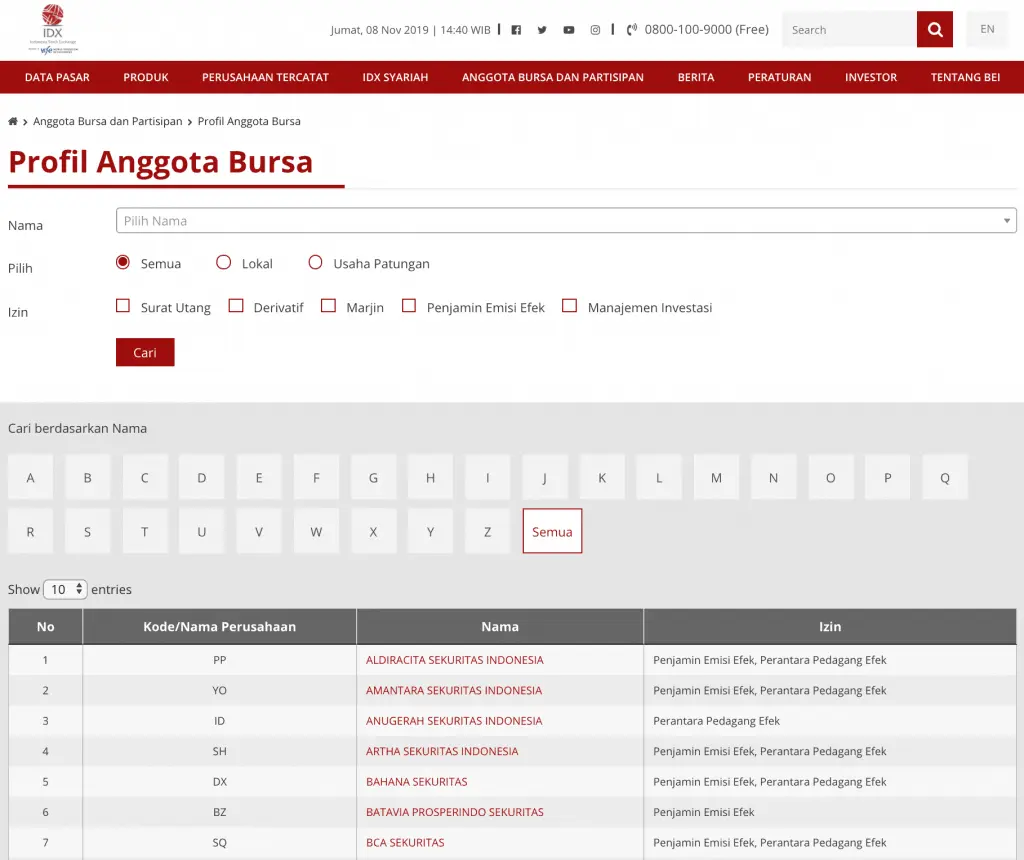Enable the Manajemen Investasi checkbox
The height and width of the screenshot is (860, 1024).
tap(570, 305)
